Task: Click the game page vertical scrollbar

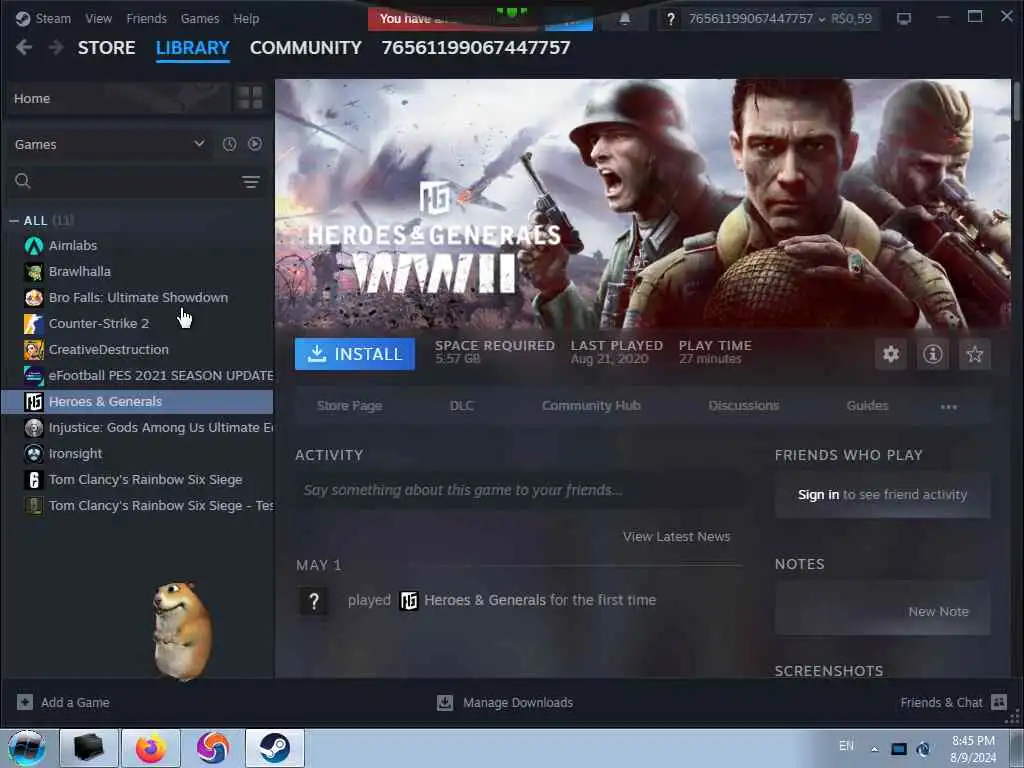Action: (1017, 101)
